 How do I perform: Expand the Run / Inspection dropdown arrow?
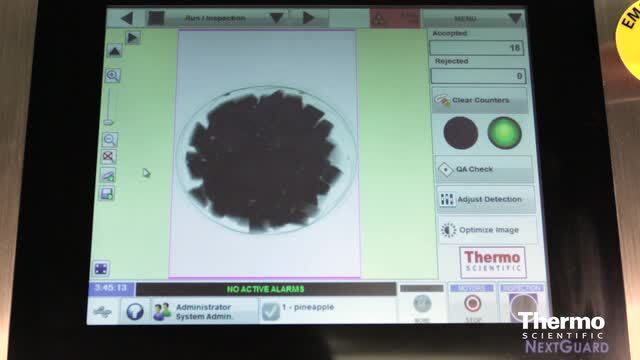[x=276, y=18]
